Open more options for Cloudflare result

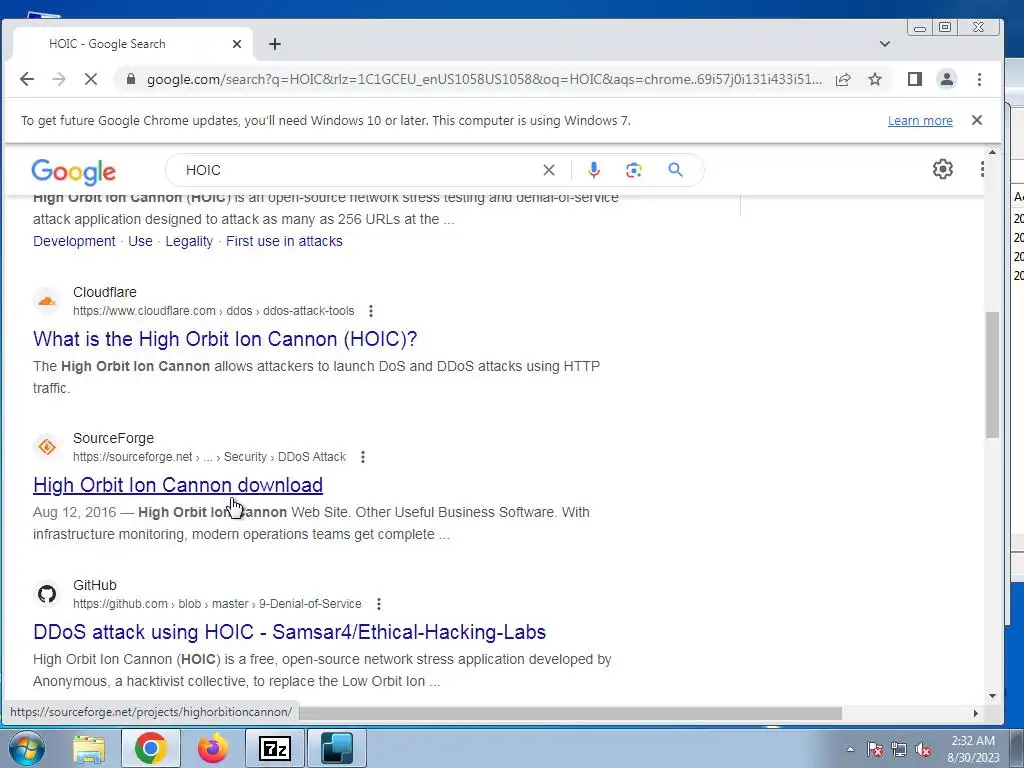[371, 311]
